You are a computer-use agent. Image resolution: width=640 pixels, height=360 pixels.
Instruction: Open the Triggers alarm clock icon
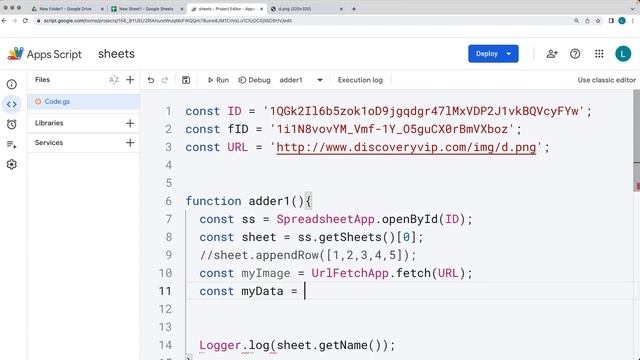coord(11,124)
